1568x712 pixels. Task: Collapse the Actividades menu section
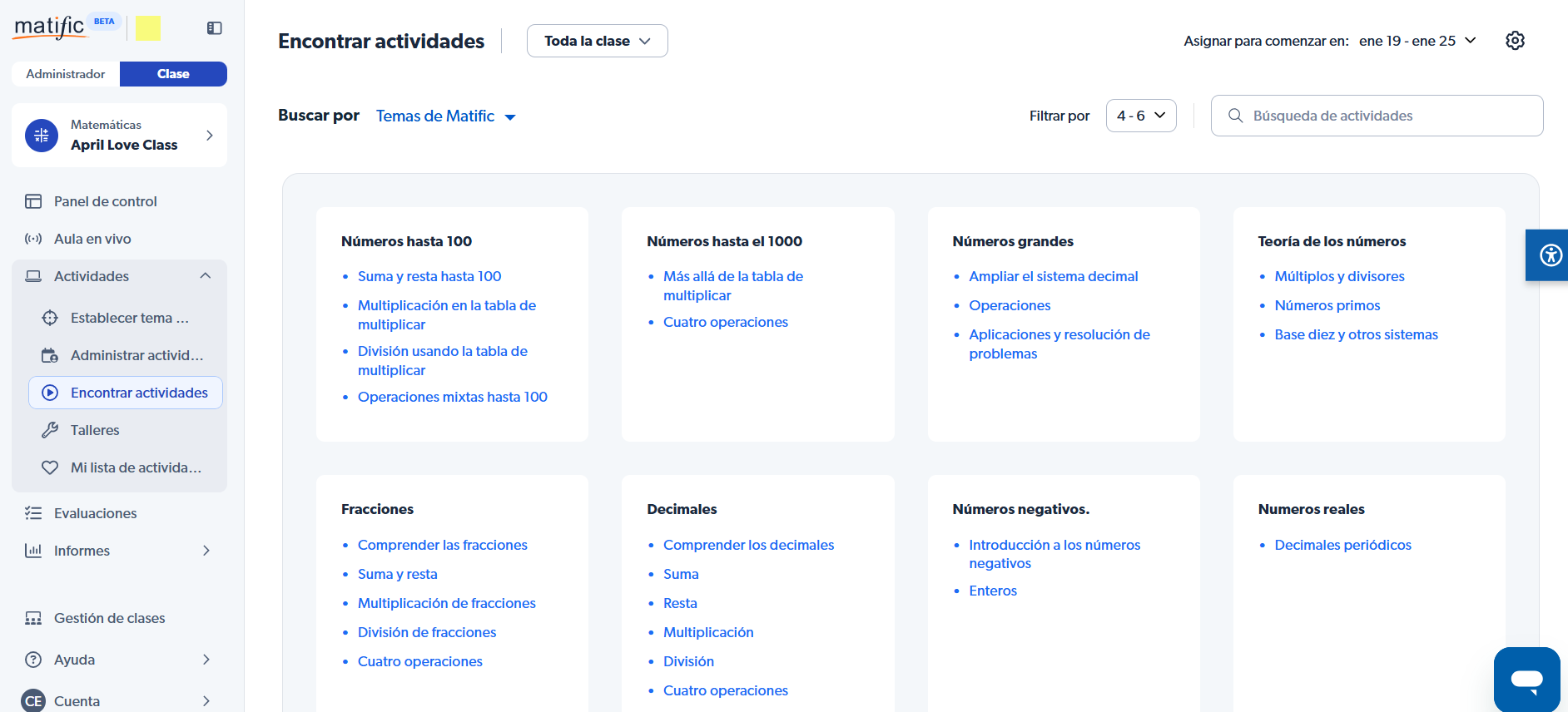(206, 276)
